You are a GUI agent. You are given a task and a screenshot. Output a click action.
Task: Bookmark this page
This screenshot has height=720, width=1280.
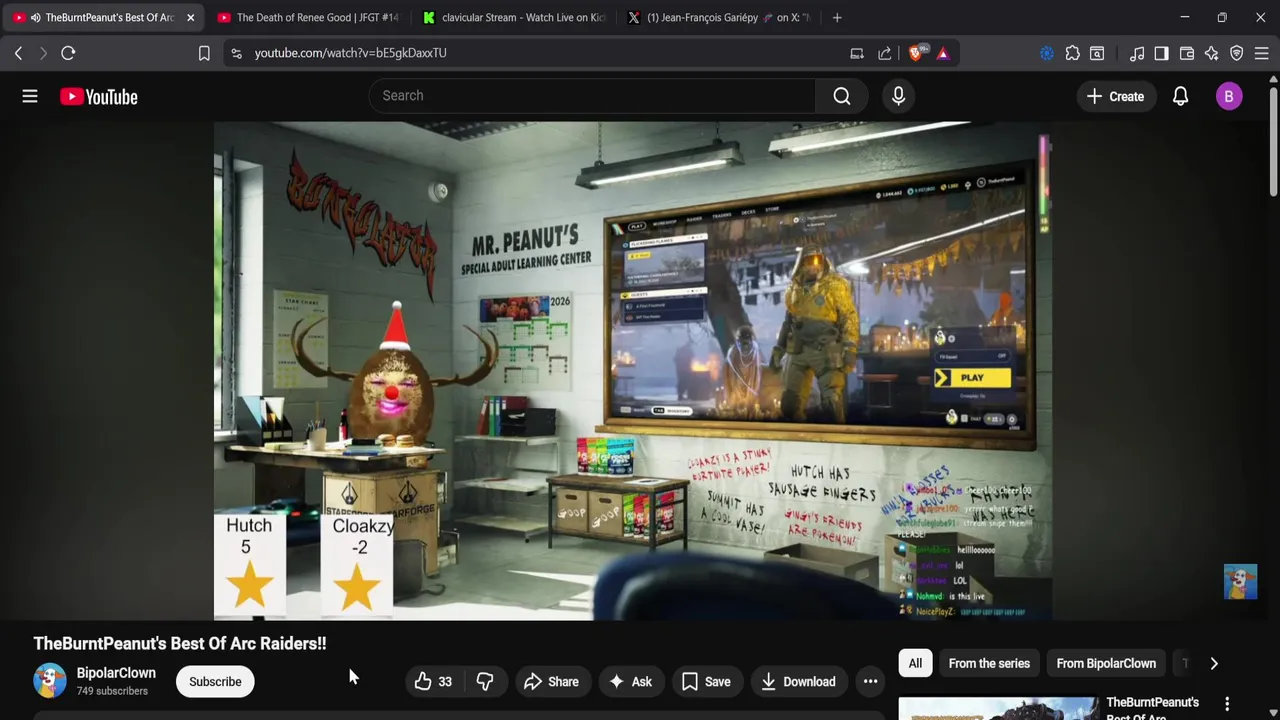[x=204, y=53]
